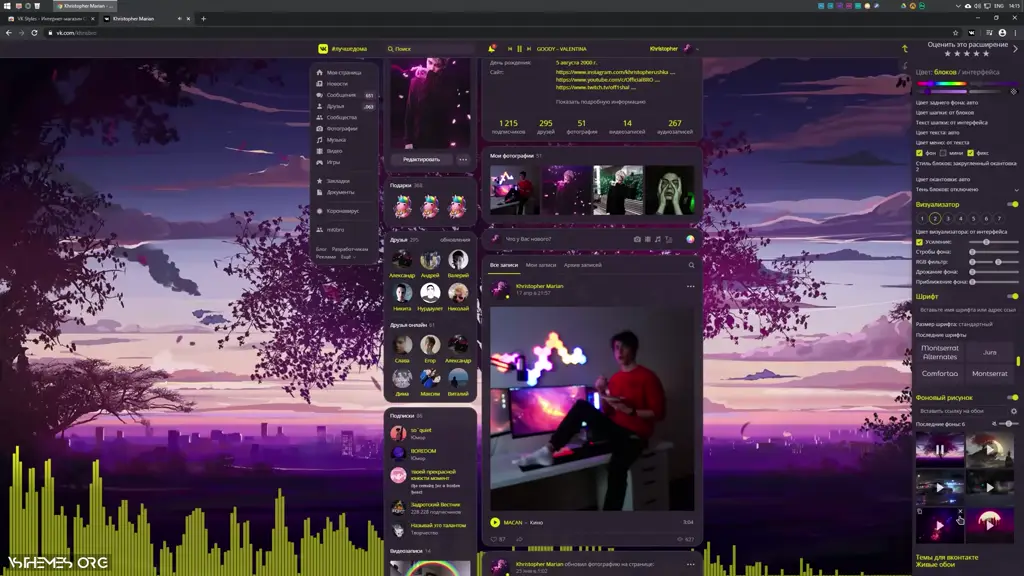This screenshot has width=1024, height=576.
Task: Play the MACAN track under the post
Action: click(495, 522)
